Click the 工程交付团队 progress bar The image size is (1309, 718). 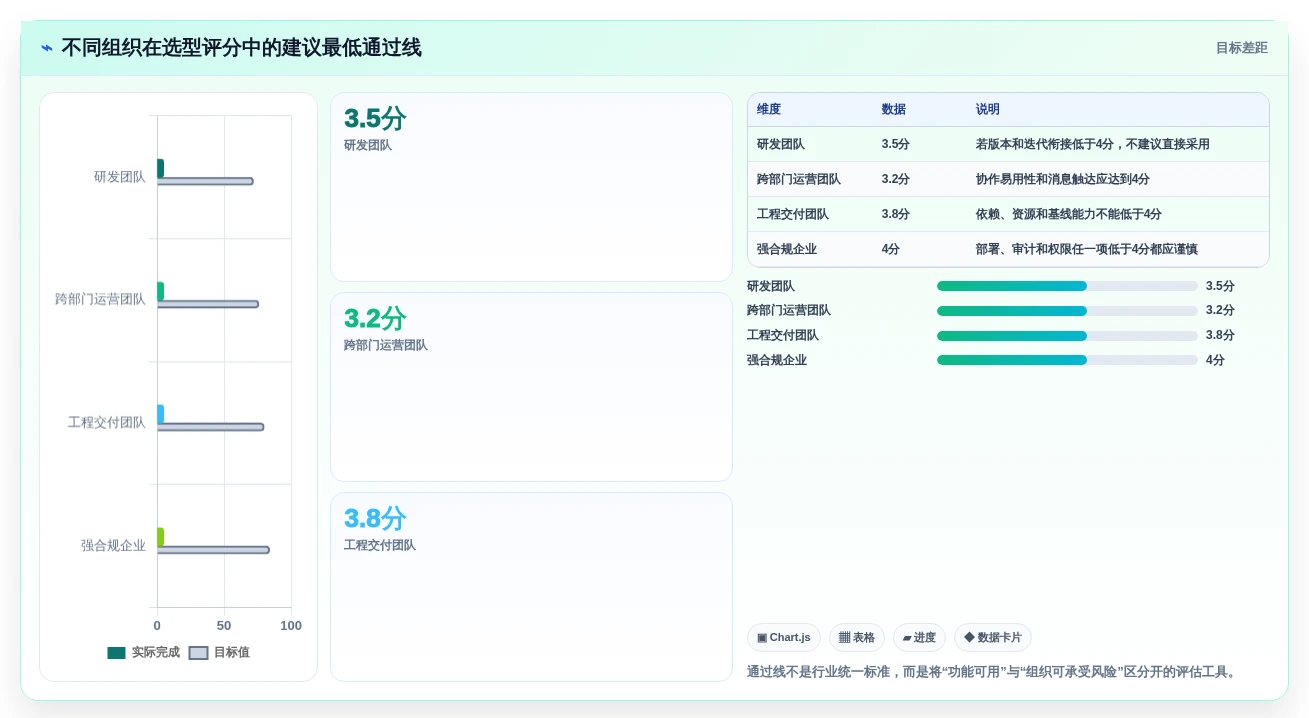(1067, 336)
